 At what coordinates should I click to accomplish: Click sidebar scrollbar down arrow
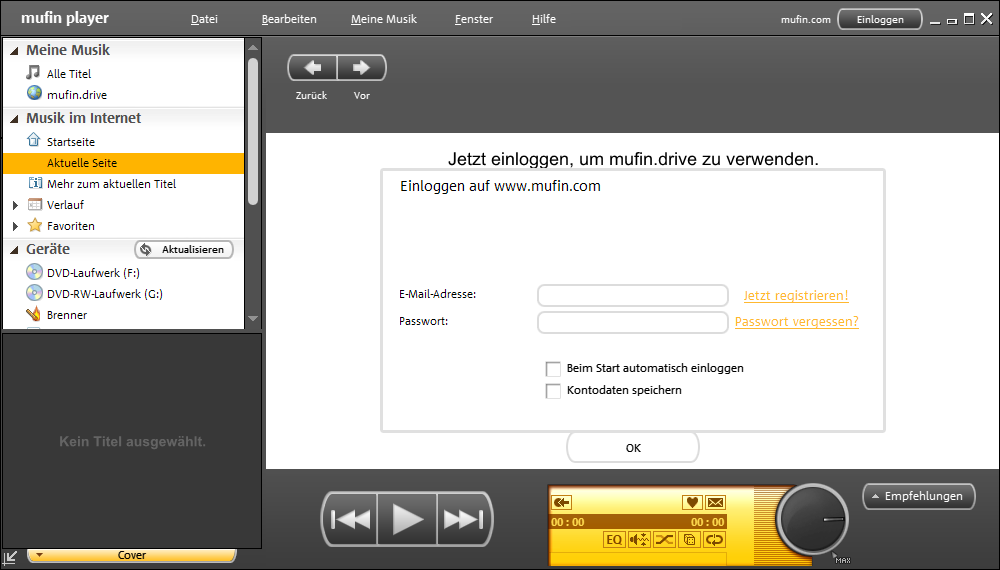coord(253,318)
